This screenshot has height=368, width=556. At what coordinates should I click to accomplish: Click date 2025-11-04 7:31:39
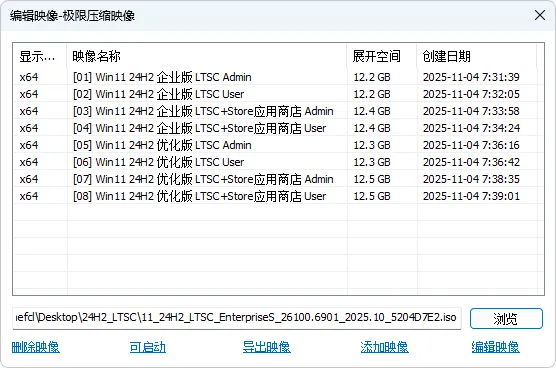(471, 77)
